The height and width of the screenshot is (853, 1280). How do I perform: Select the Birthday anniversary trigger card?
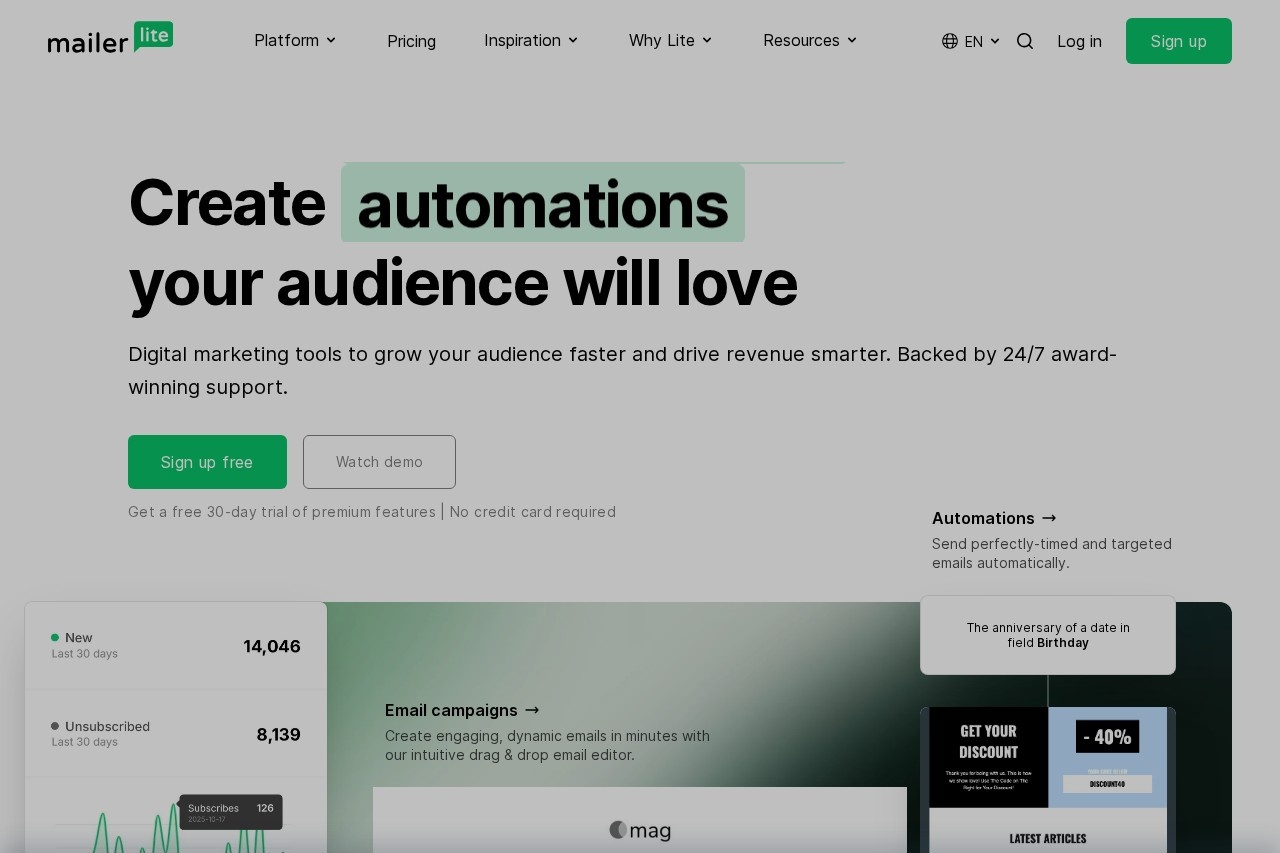point(1048,635)
